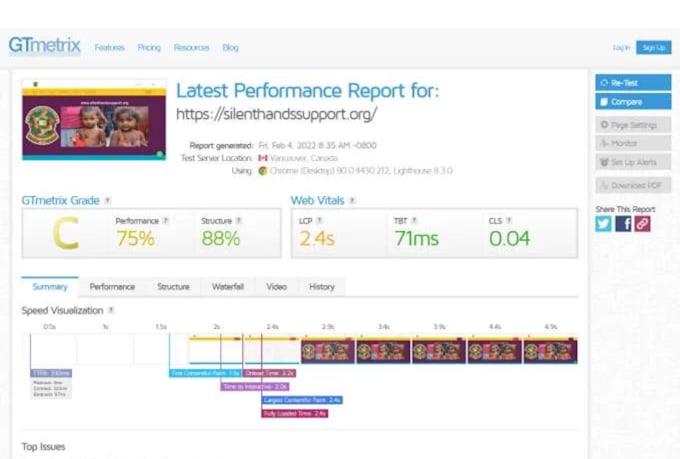Click help icon next to Speed Visualization
Screen dimensions: 680x459
111,310
